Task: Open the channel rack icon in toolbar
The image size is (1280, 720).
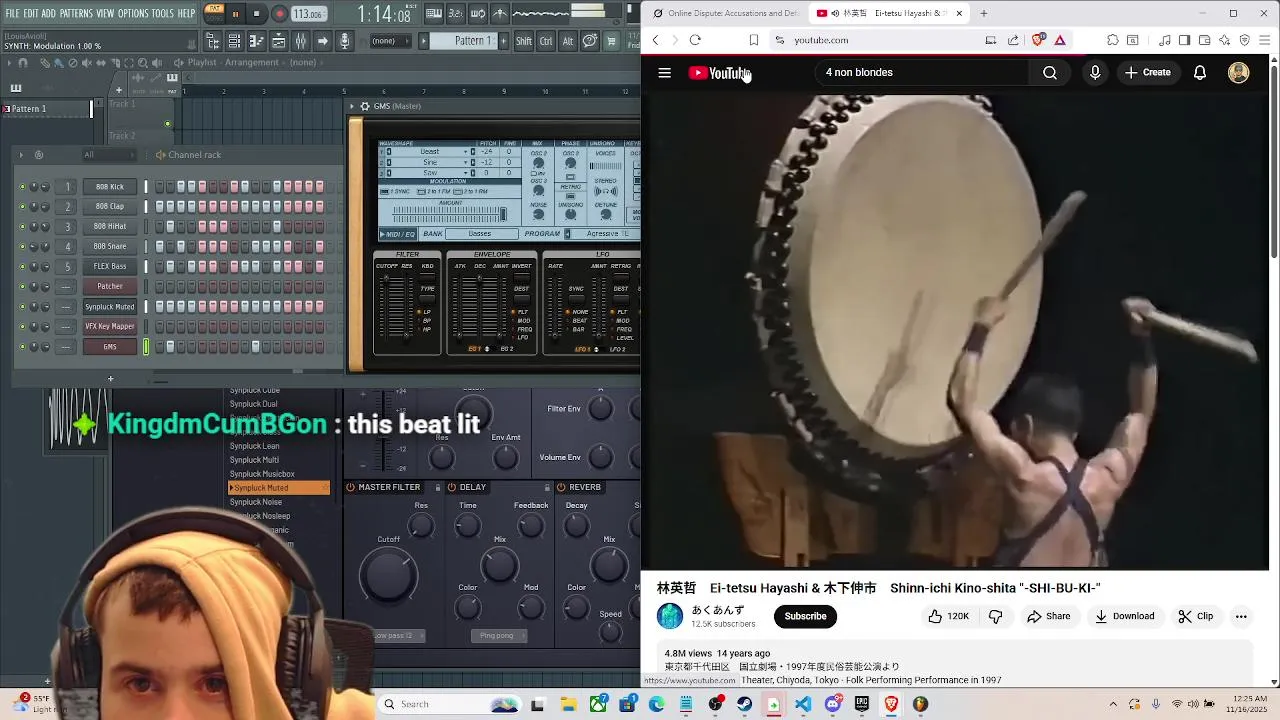Action: (x=234, y=41)
